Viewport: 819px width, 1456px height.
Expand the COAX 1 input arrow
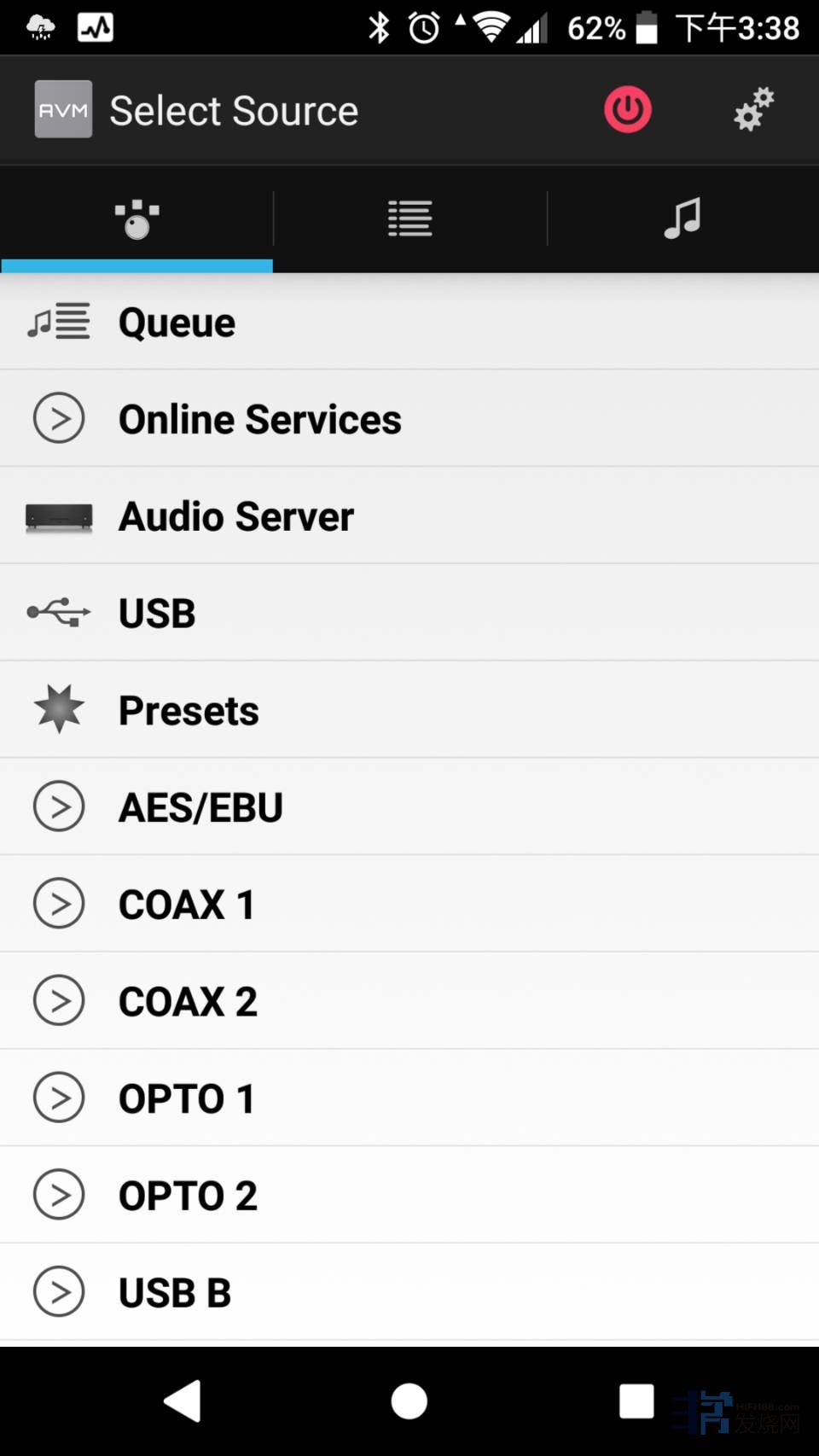(x=58, y=904)
